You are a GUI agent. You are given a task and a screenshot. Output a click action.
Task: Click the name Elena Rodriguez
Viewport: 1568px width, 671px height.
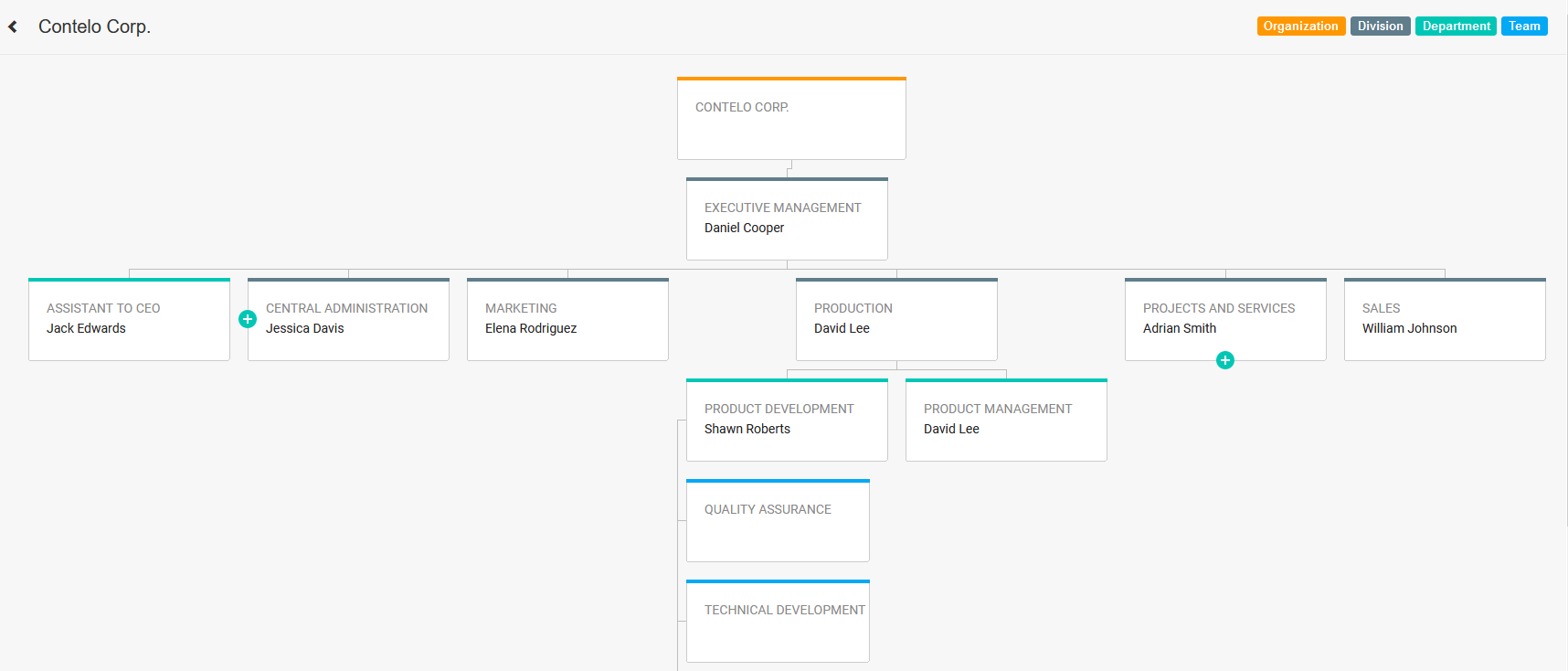point(531,328)
